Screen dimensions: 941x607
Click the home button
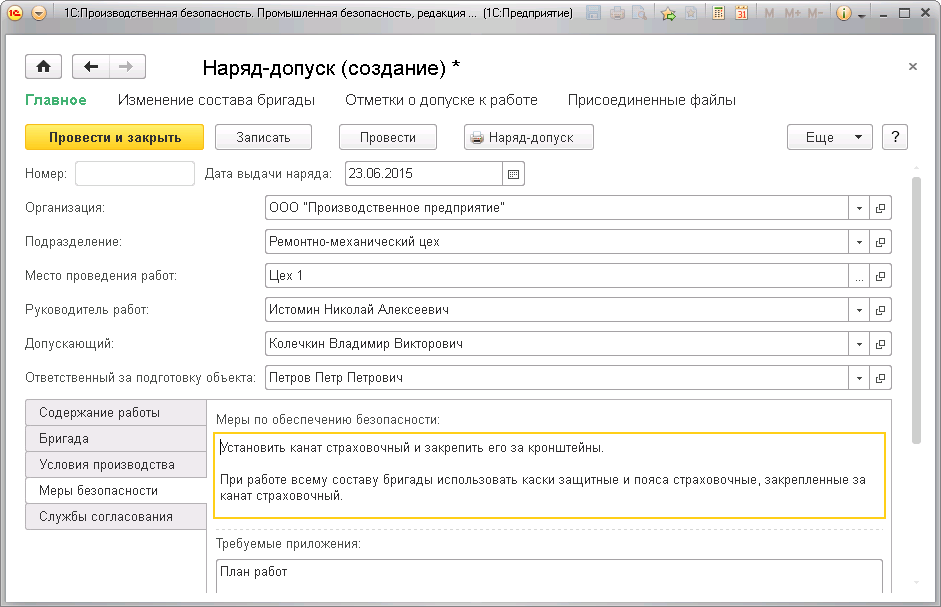[43, 67]
